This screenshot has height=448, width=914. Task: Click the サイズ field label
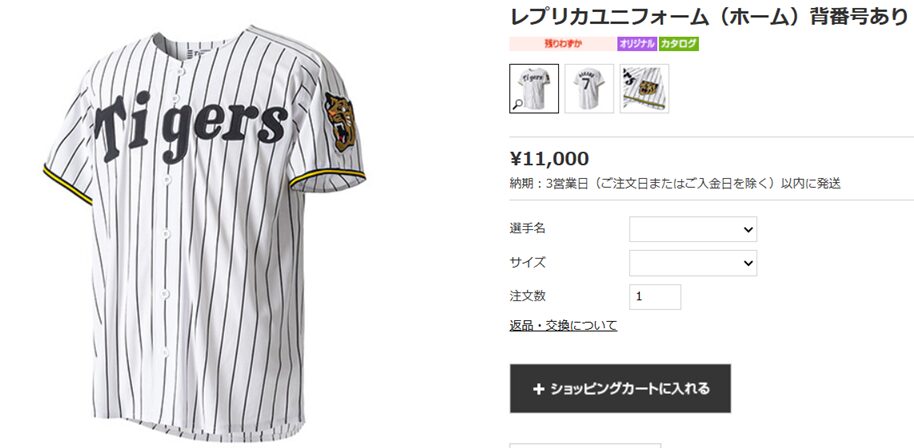(528, 262)
